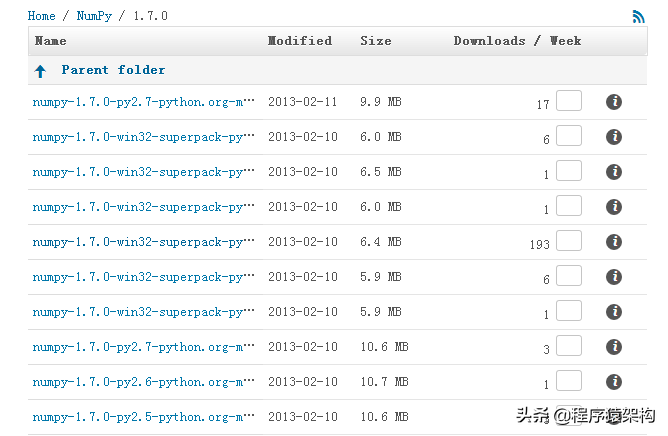Click the '1.7.0' breadcrumb text
This screenshot has width=668, height=436.
(x=151, y=16)
